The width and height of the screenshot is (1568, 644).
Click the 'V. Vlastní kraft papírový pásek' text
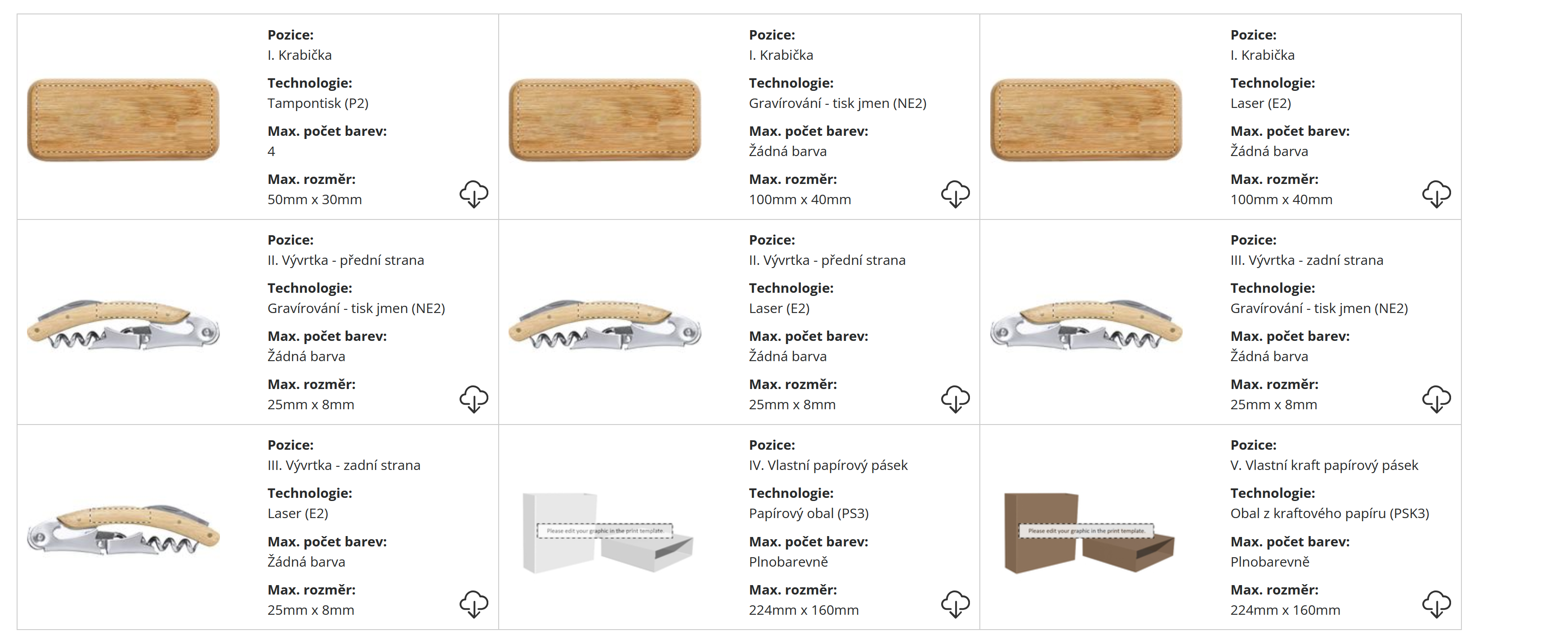(1324, 465)
